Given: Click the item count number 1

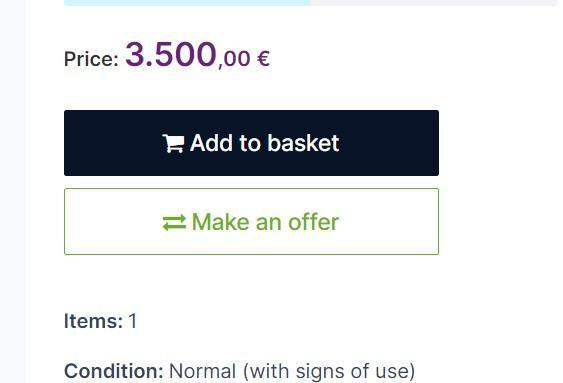Looking at the screenshot, I should click(x=133, y=321).
